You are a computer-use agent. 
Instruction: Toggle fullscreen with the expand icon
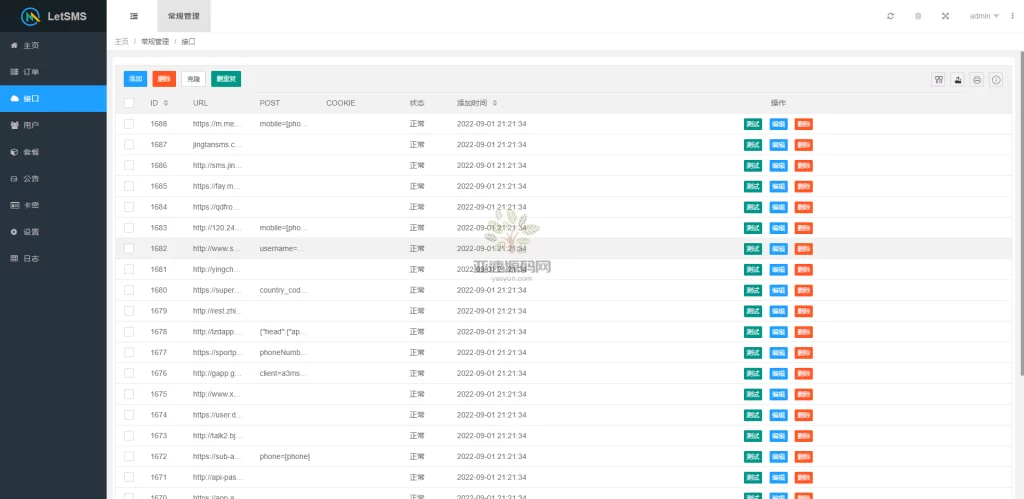point(945,16)
